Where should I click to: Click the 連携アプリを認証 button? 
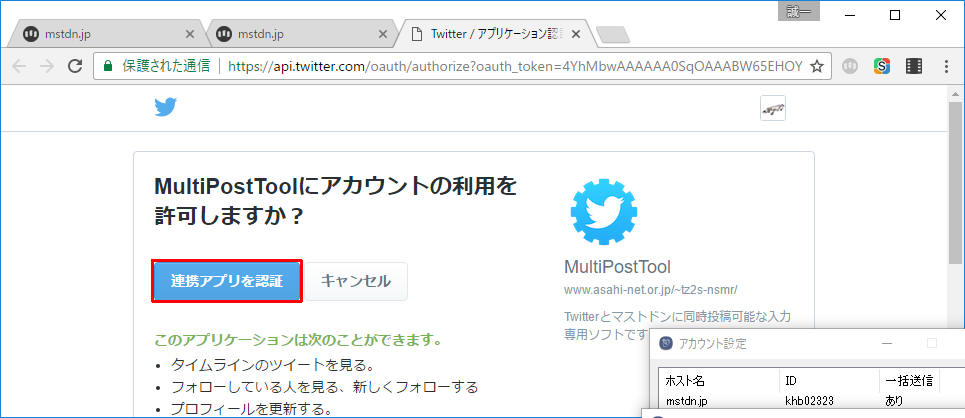pyautogui.click(x=227, y=281)
